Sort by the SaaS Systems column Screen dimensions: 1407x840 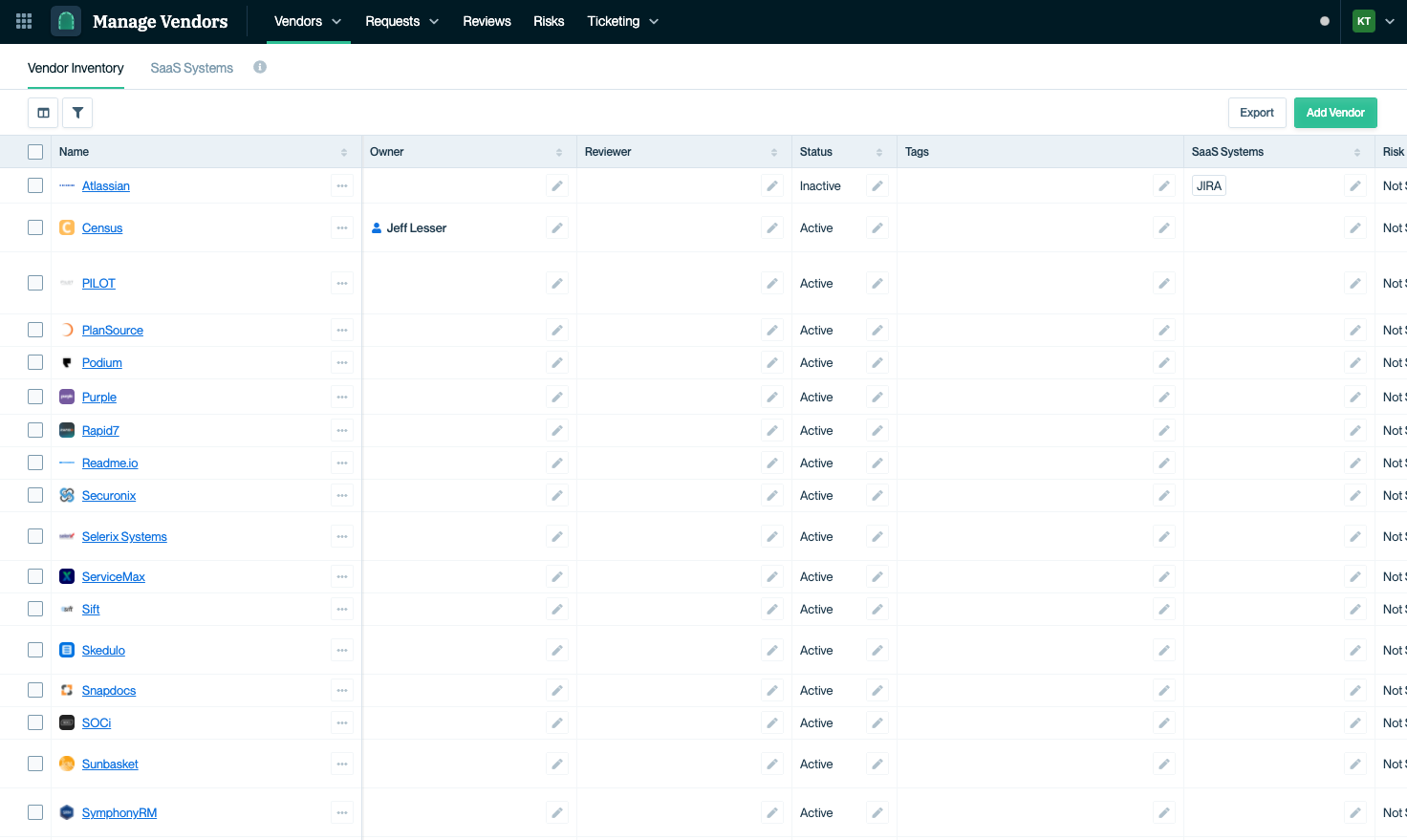tap(1357, 152)
